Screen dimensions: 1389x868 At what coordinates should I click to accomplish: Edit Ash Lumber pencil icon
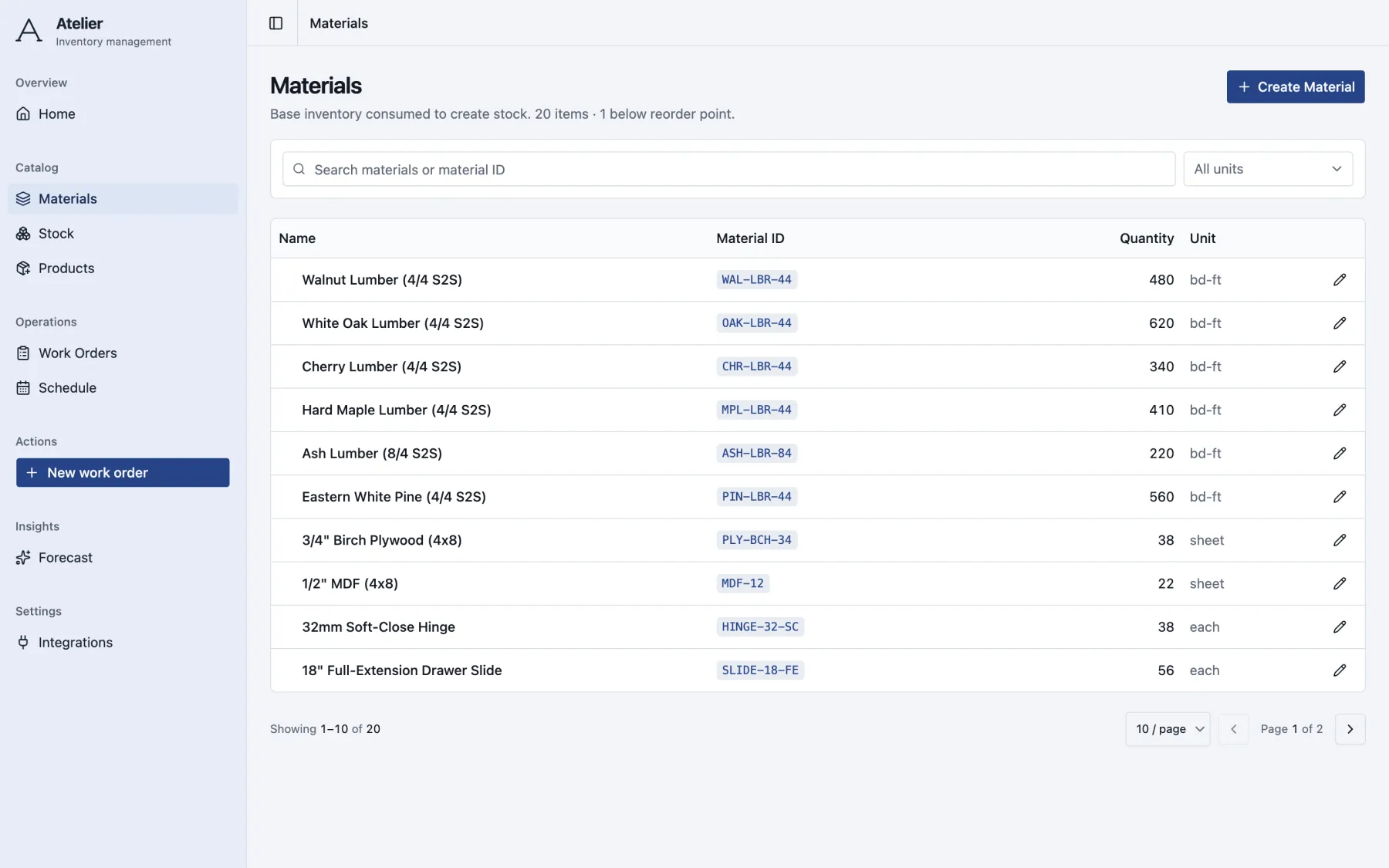click(1340, 454)
